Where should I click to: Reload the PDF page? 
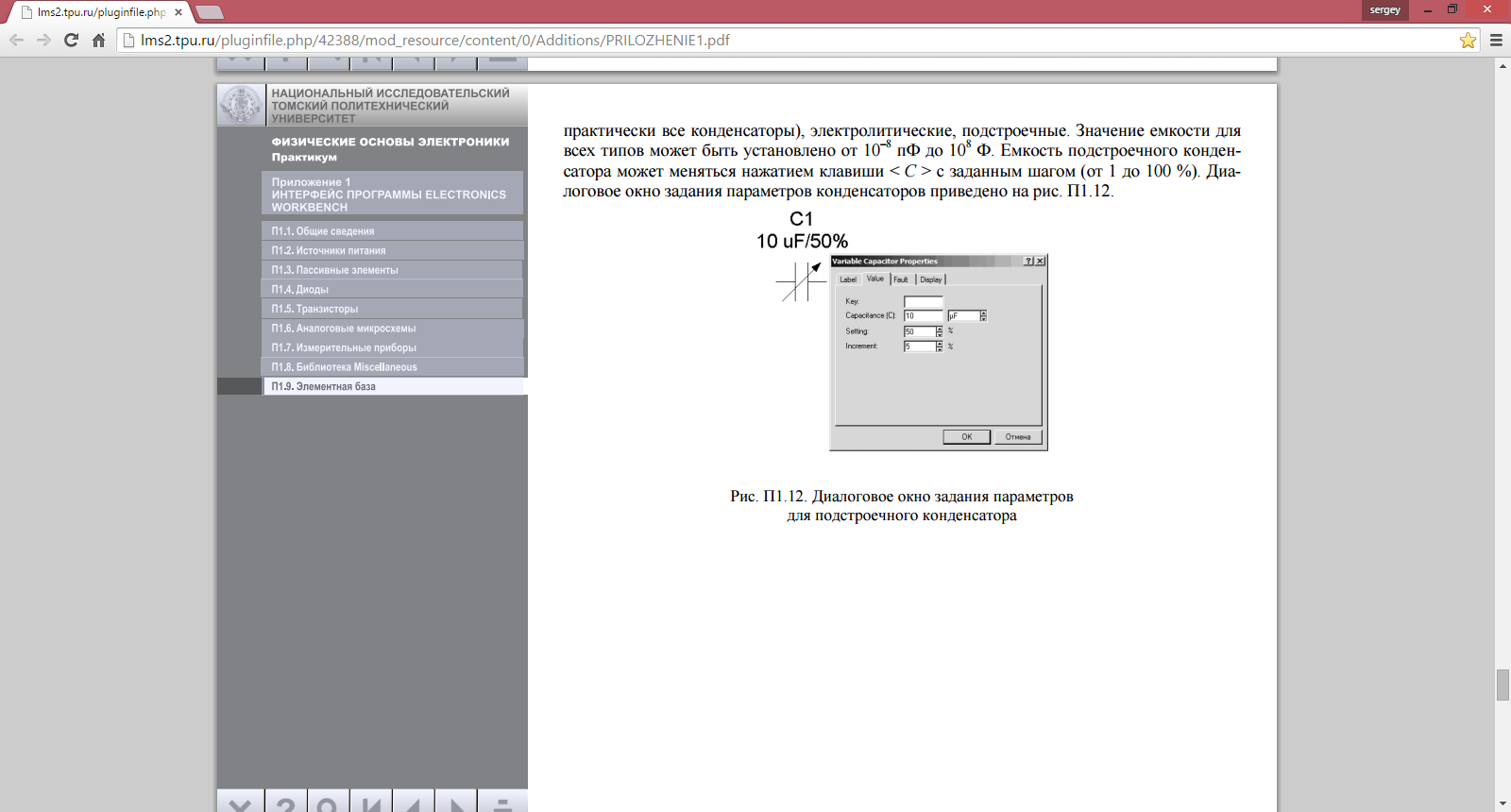coord(71,40)
